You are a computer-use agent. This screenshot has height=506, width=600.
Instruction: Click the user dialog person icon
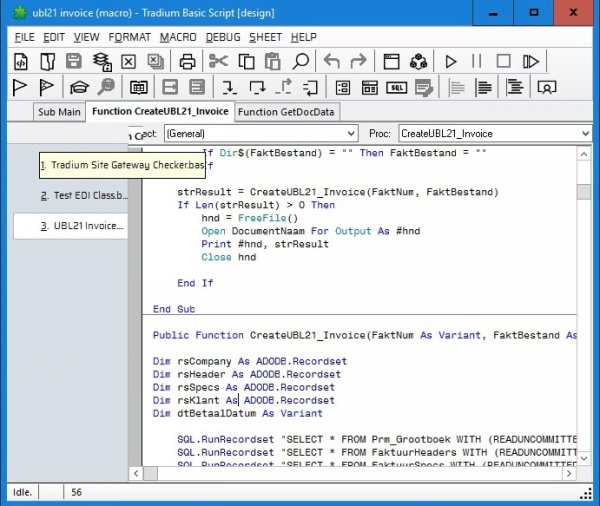pyautogui.click(x=547, y=88)
